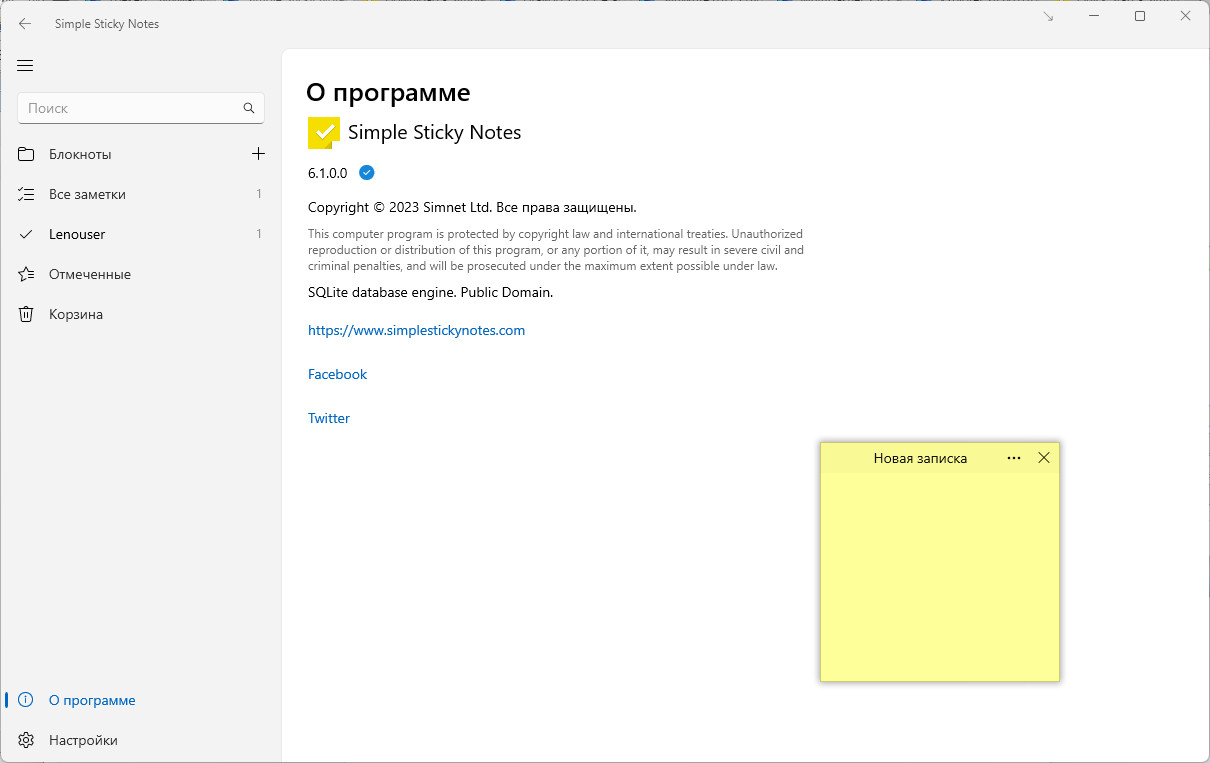Click inside the yellow note body
1210x763 pixels.
pos(940,576)
